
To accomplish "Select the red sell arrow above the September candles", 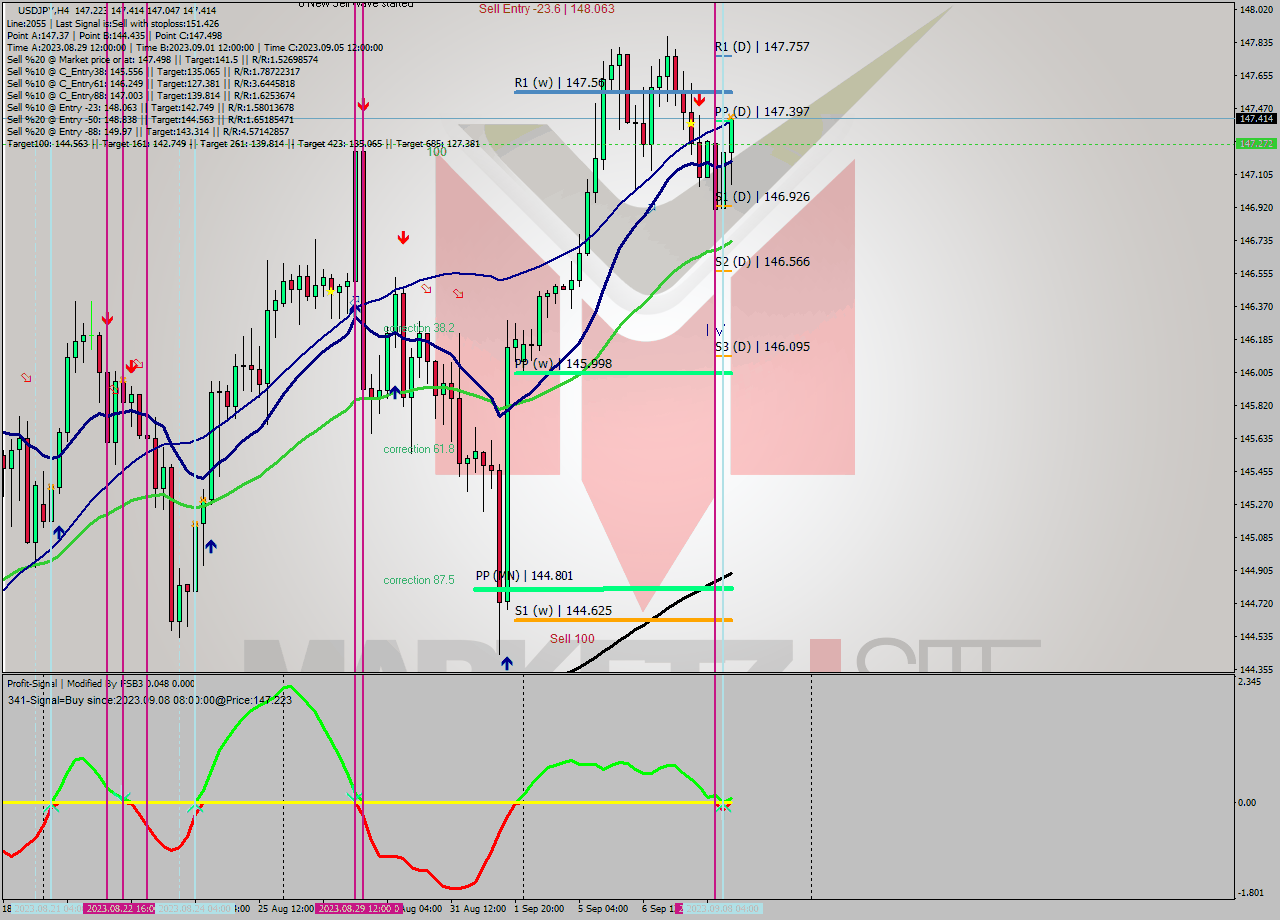I will pyautogui.click(x=698, y=101).
